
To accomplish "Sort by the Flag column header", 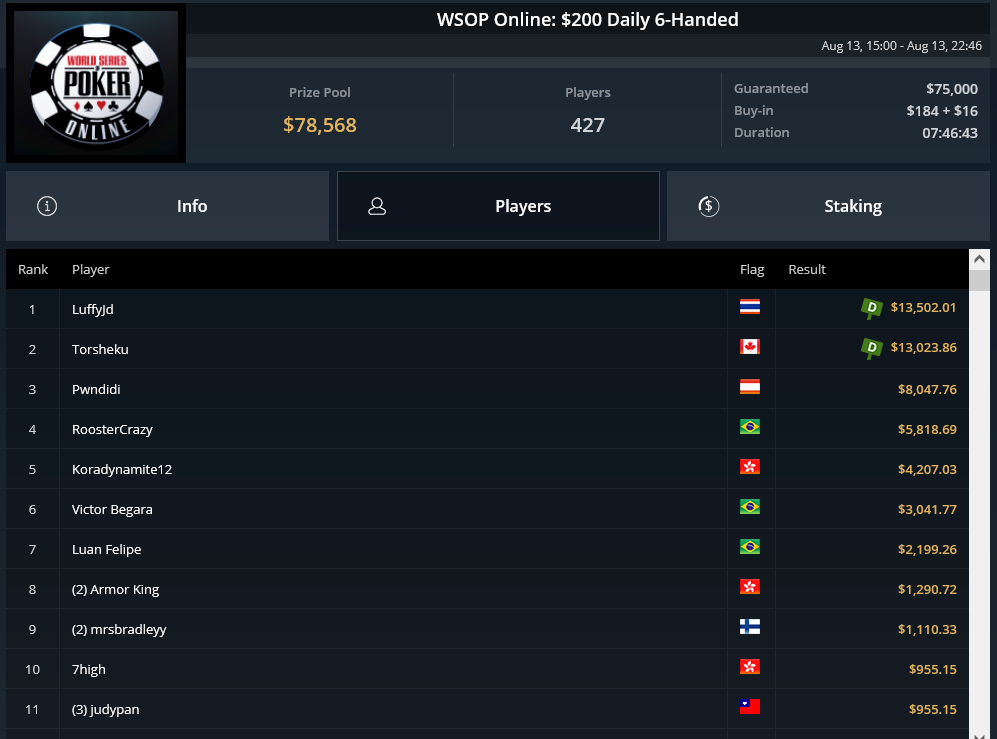I will pyautogui.click(x=752, y=270).
